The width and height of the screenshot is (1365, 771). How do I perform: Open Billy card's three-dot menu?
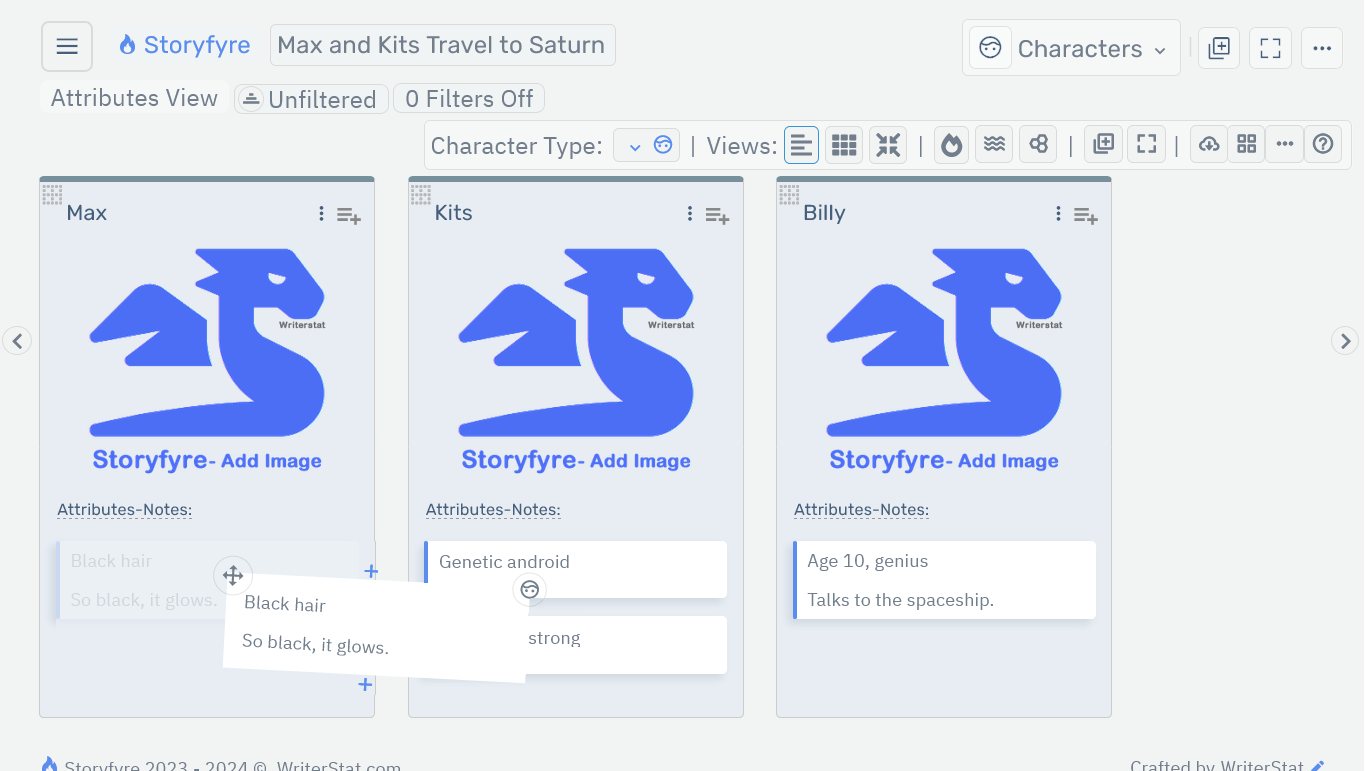(x=1057, y=213)
